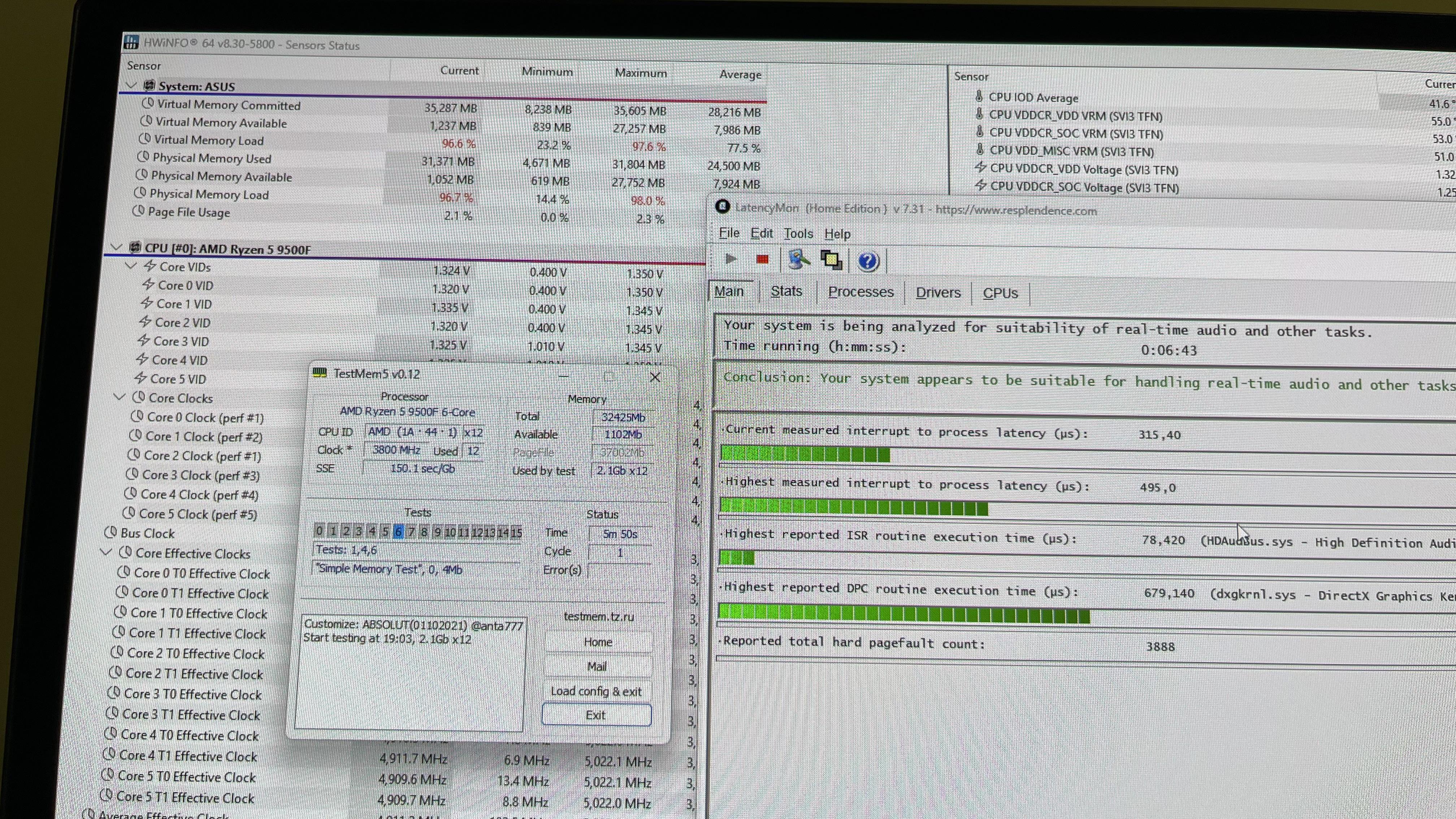Viewport: 1456px width, 819px height.
Task: Click the Exit button in TestMem5
Action: [596, 715]
